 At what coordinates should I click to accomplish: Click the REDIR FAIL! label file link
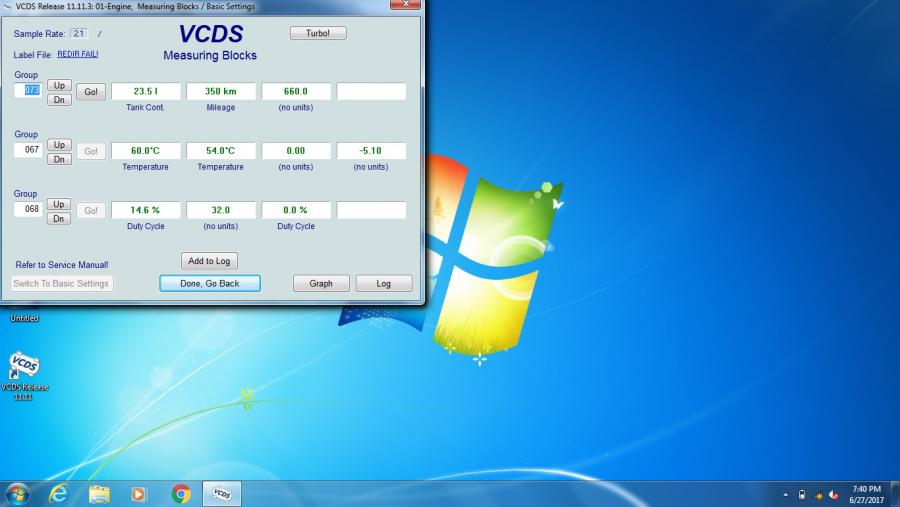tap(78, 54)
